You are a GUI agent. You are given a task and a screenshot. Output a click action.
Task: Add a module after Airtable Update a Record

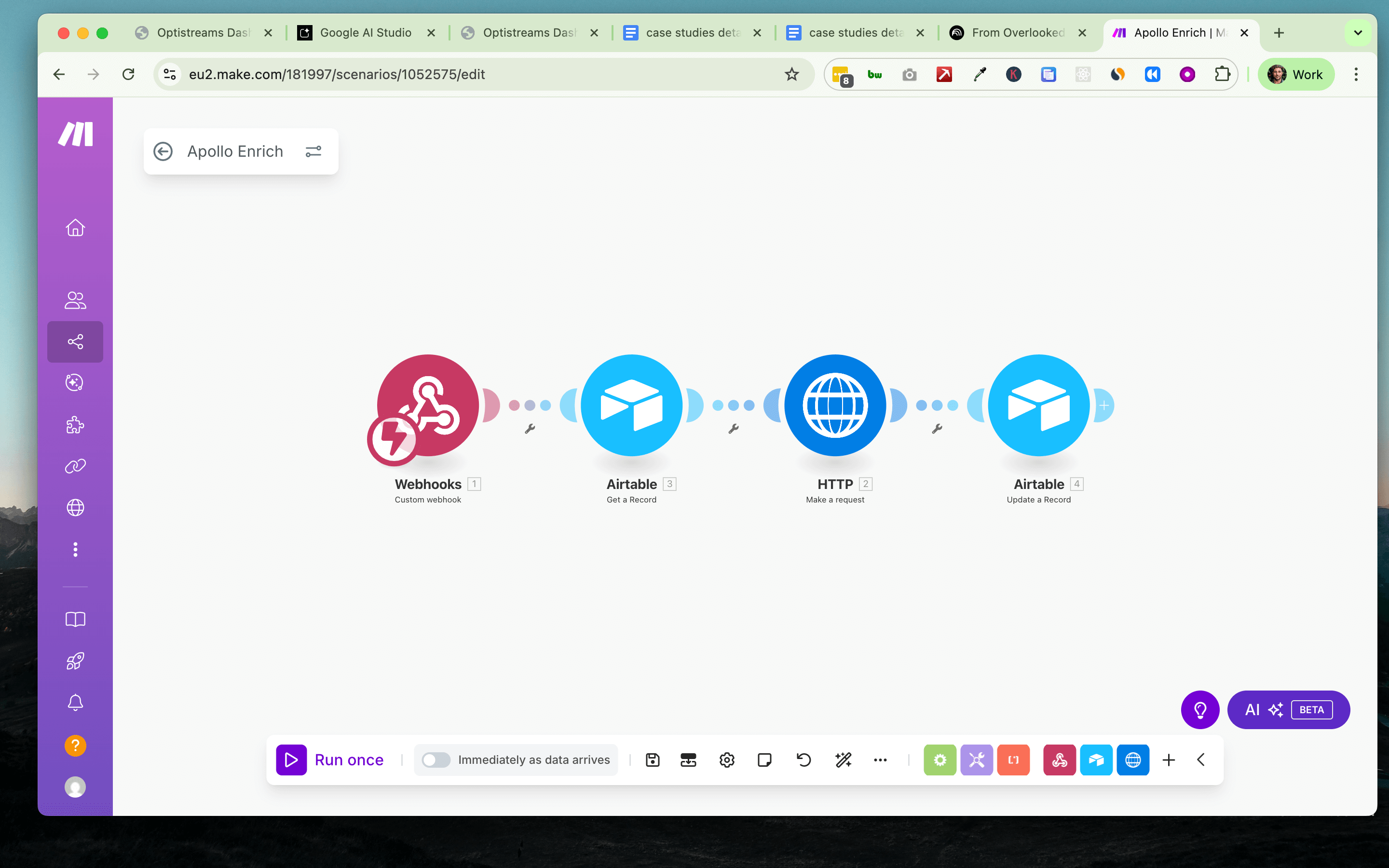(1104, 405)
